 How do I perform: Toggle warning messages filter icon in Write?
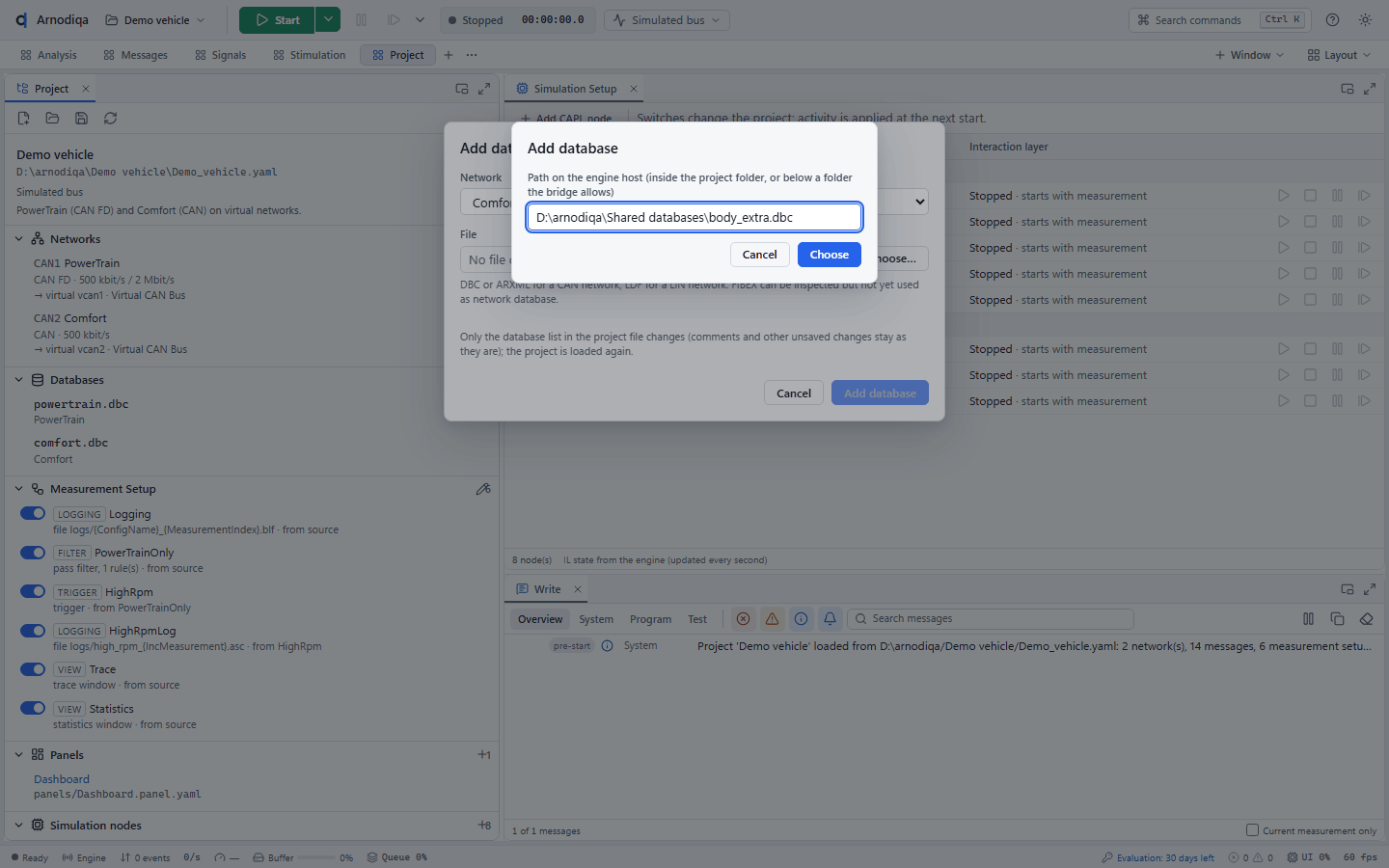click(x=772, y=619)
